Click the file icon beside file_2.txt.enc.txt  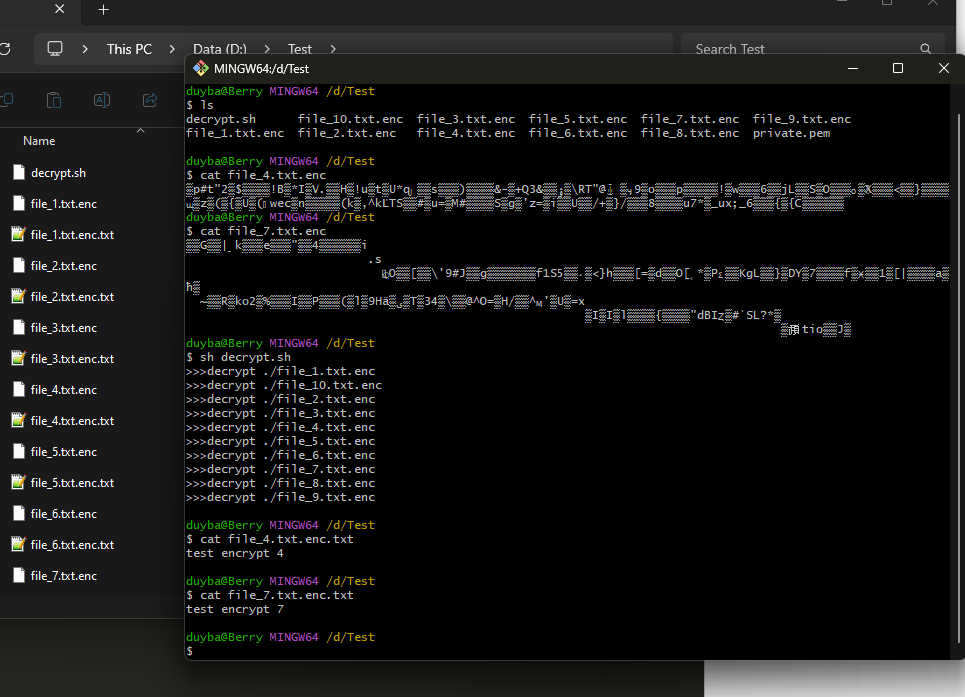pyautogui.click(x=19, y=297)
